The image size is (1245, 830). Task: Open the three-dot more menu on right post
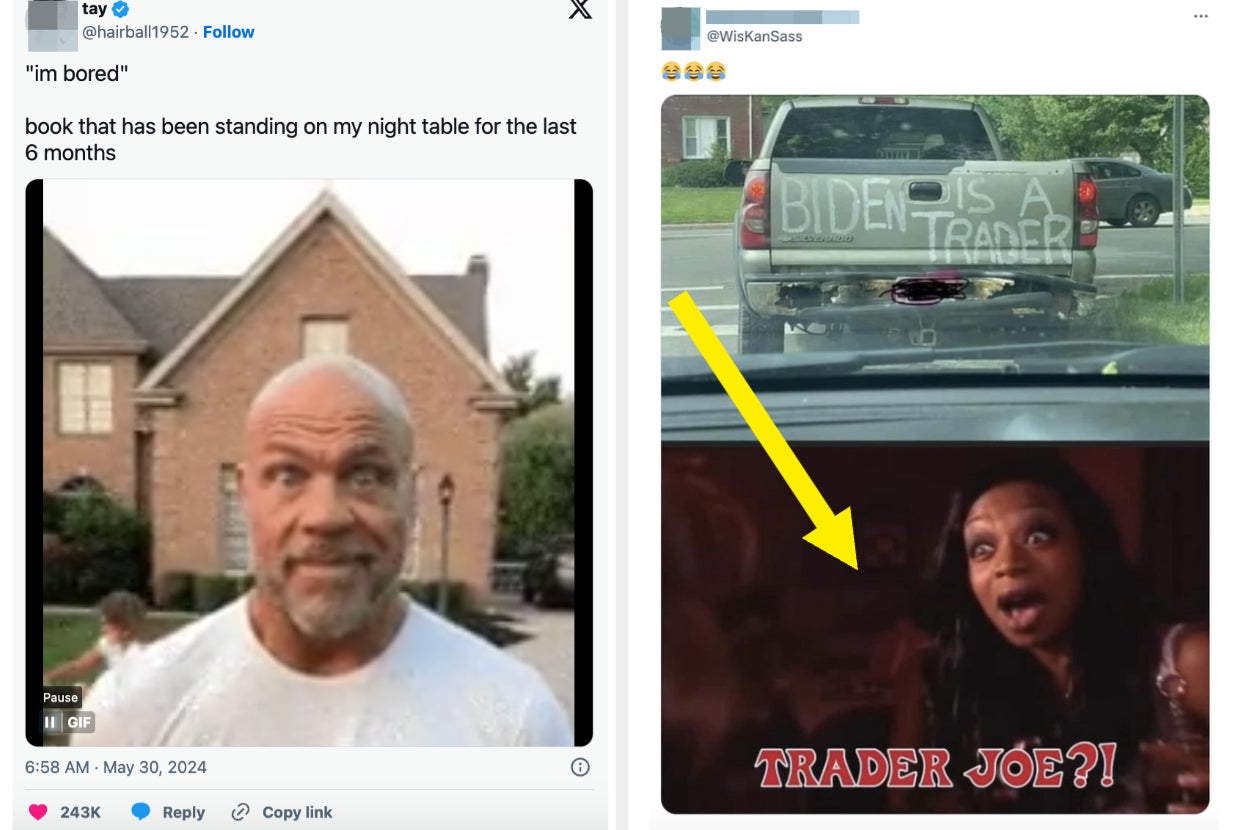coord(1201,16)
